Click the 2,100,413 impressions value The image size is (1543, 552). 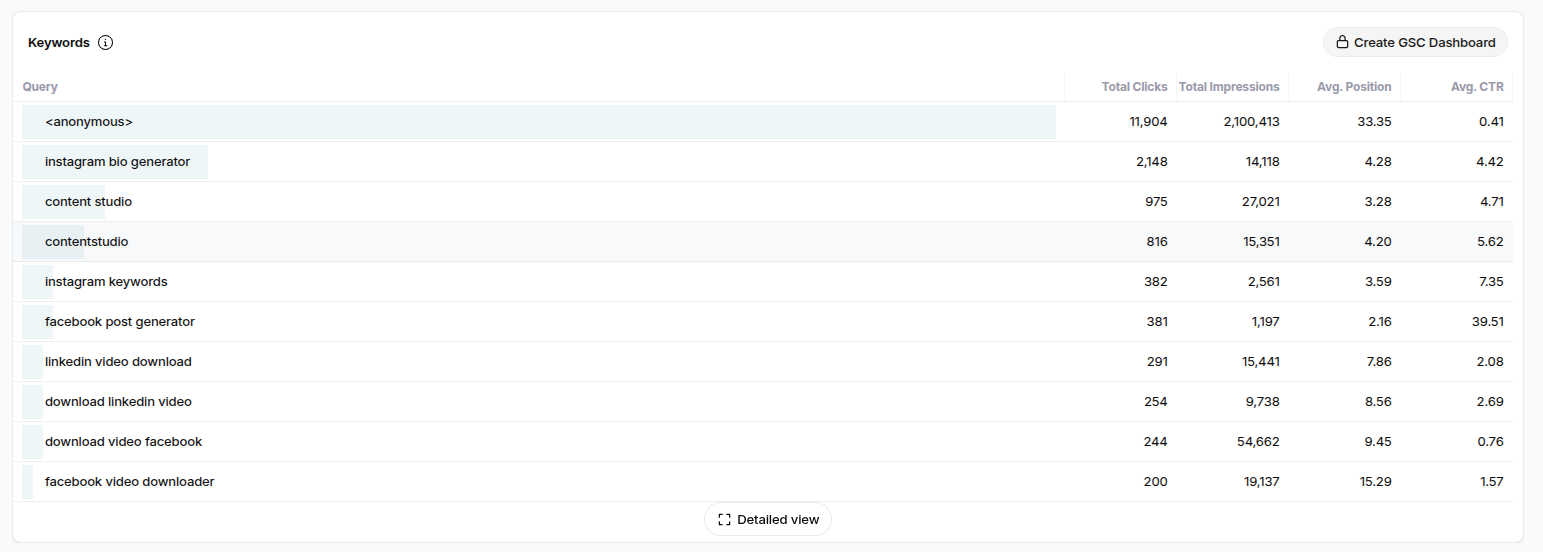pos(1251,122)
